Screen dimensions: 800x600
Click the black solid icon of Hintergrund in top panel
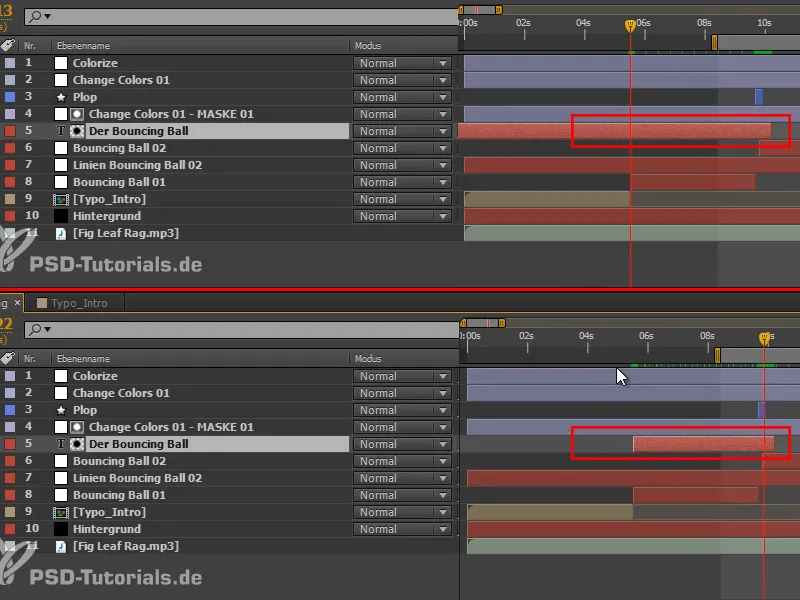tap(61, 216)
